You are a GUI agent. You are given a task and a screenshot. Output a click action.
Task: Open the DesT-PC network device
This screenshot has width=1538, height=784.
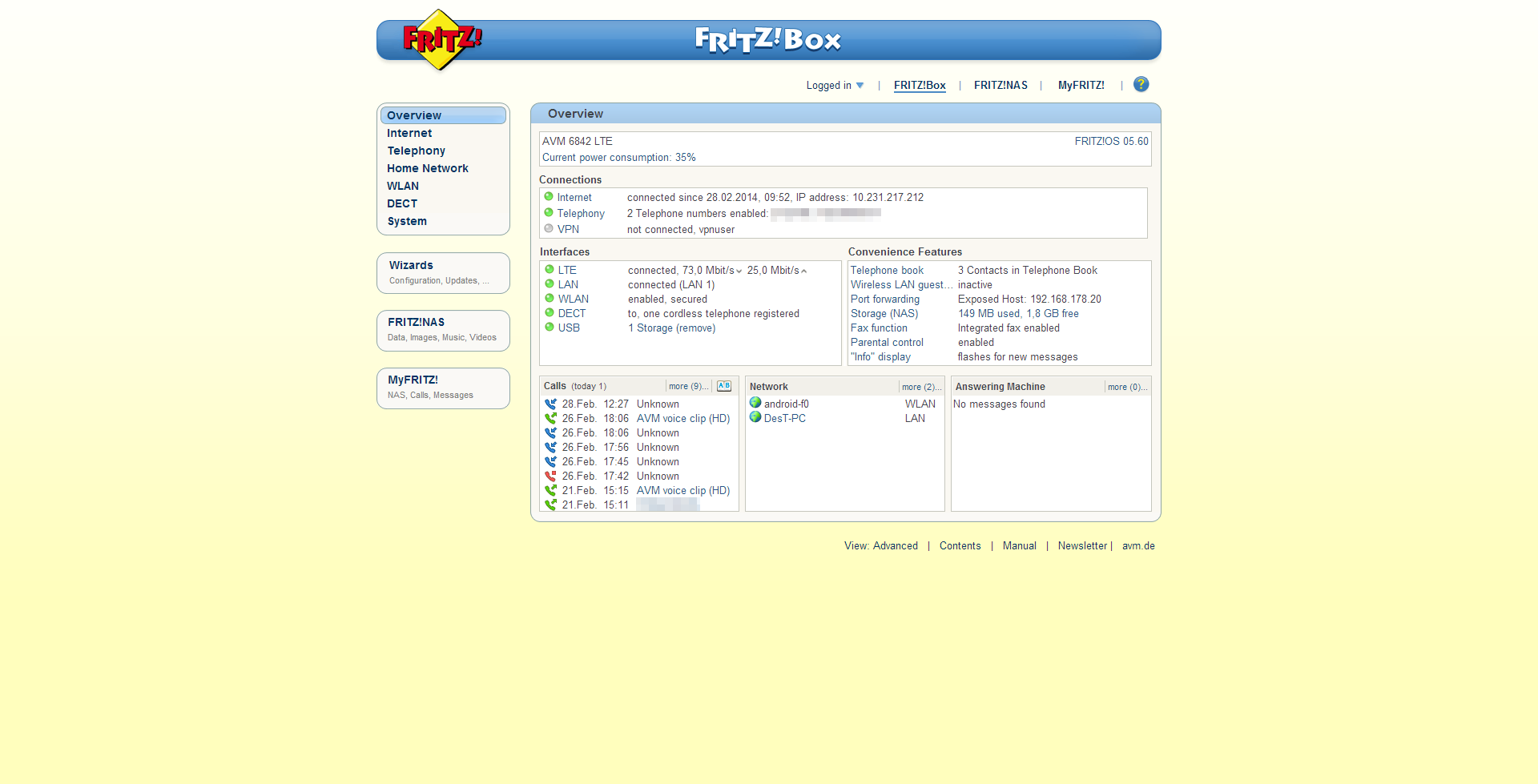(x=784, y=419)
